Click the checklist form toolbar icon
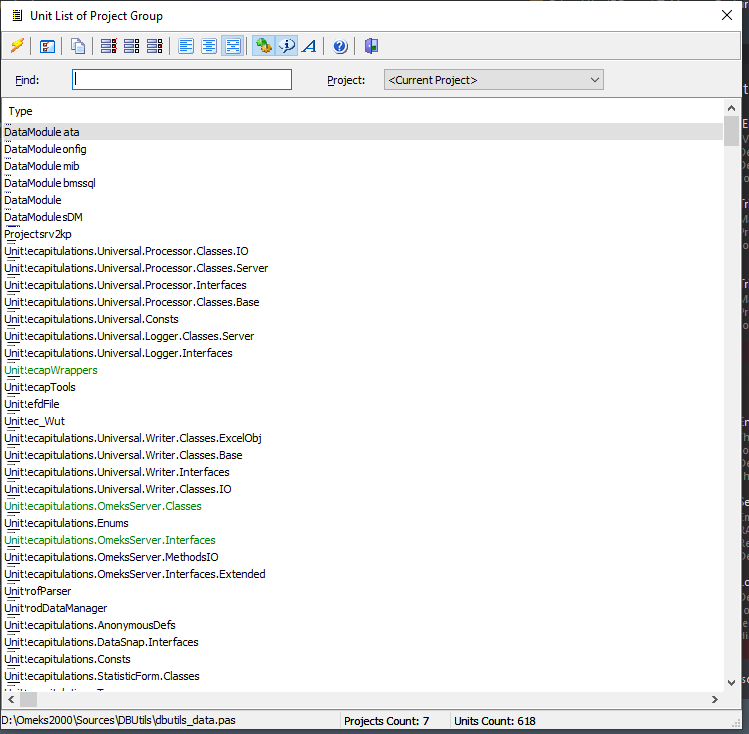This screenshot has width=749, height=734. (x=47, y=46)
